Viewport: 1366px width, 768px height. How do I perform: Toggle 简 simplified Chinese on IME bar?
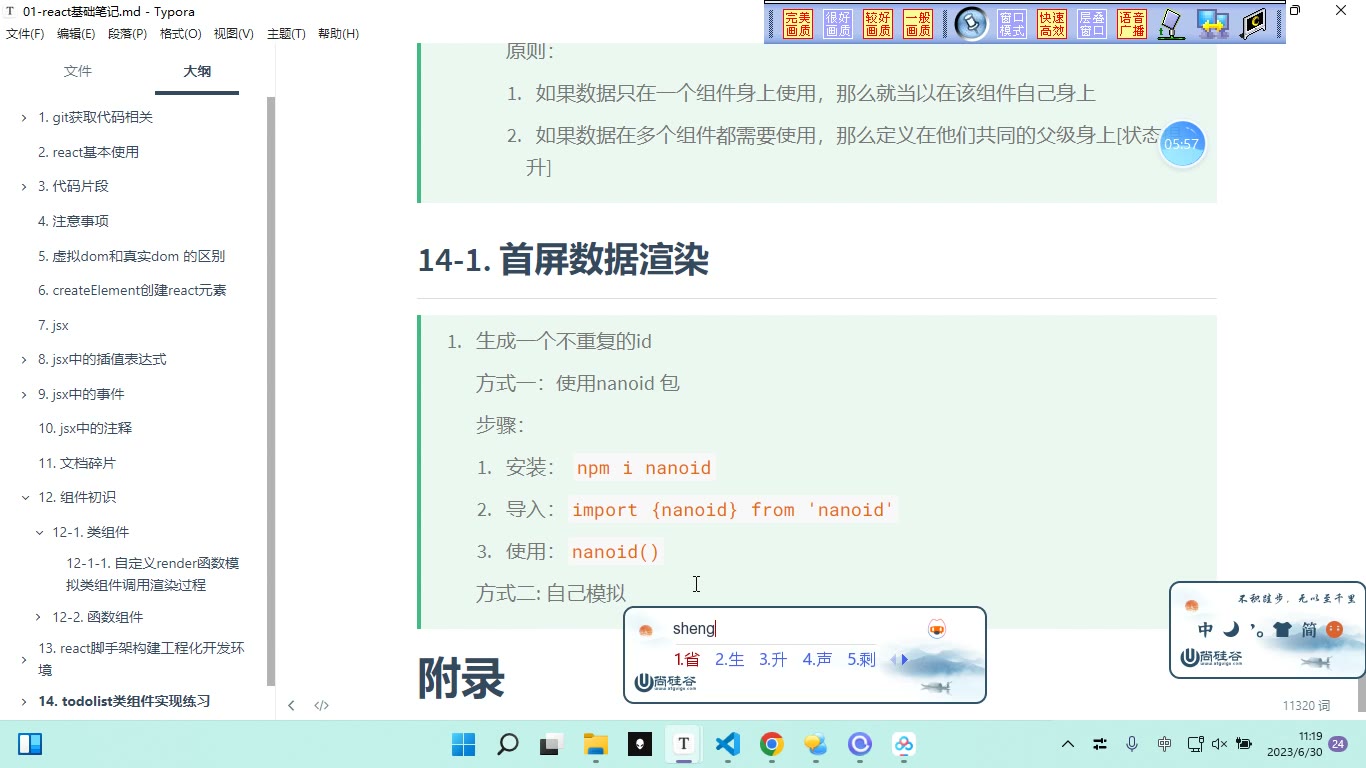(x=1309, y=629)
